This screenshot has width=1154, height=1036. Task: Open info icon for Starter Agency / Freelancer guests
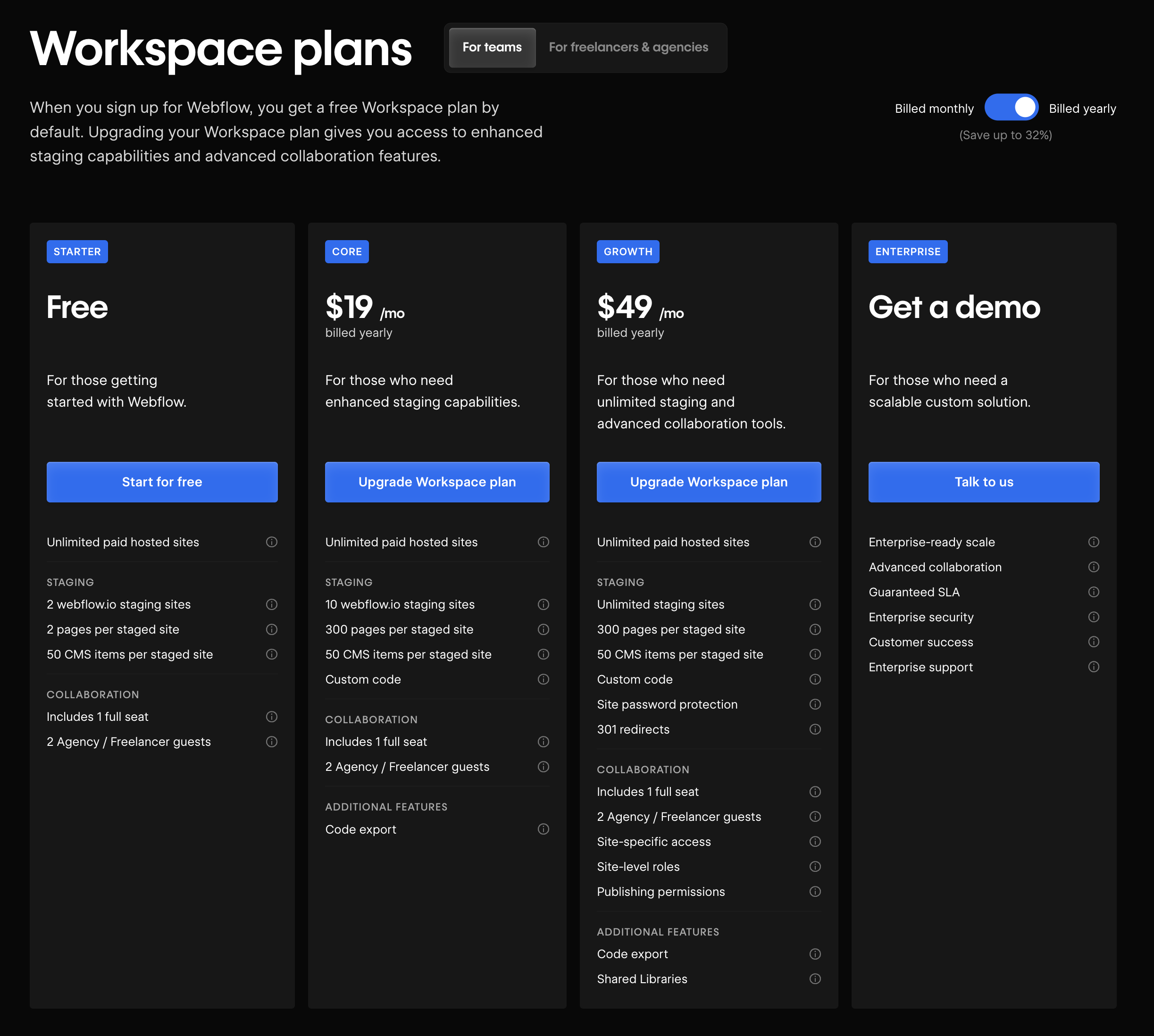click(272, 742)
